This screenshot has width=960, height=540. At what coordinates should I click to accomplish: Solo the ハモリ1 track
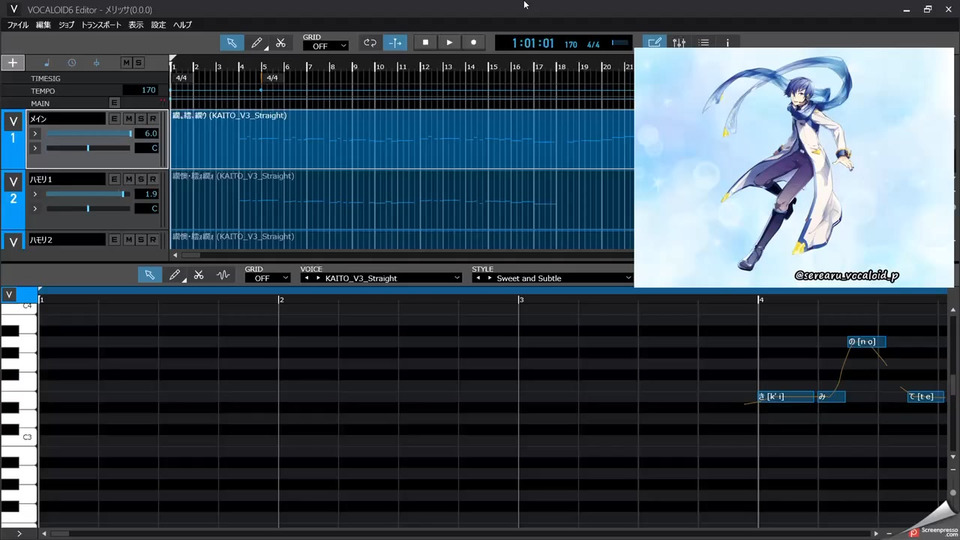141,179
